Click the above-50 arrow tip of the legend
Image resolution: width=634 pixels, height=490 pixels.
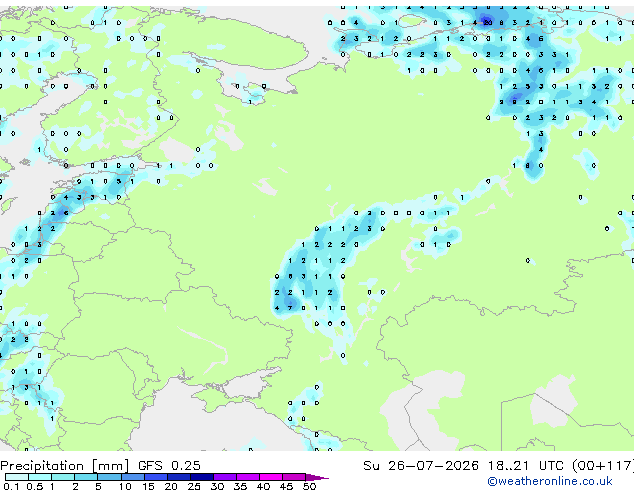pyautogui.click(x=317, y=477)
